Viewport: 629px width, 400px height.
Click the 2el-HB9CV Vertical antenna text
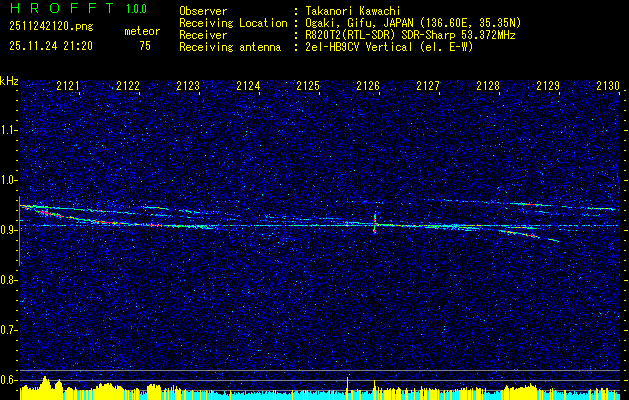[390, 47]
